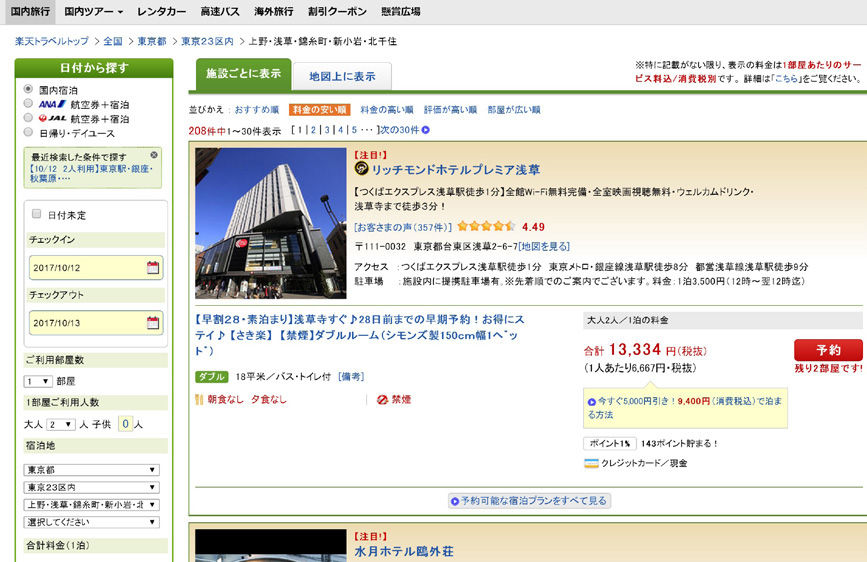
Task: Sort by おすすめ順
Action: 257,110
